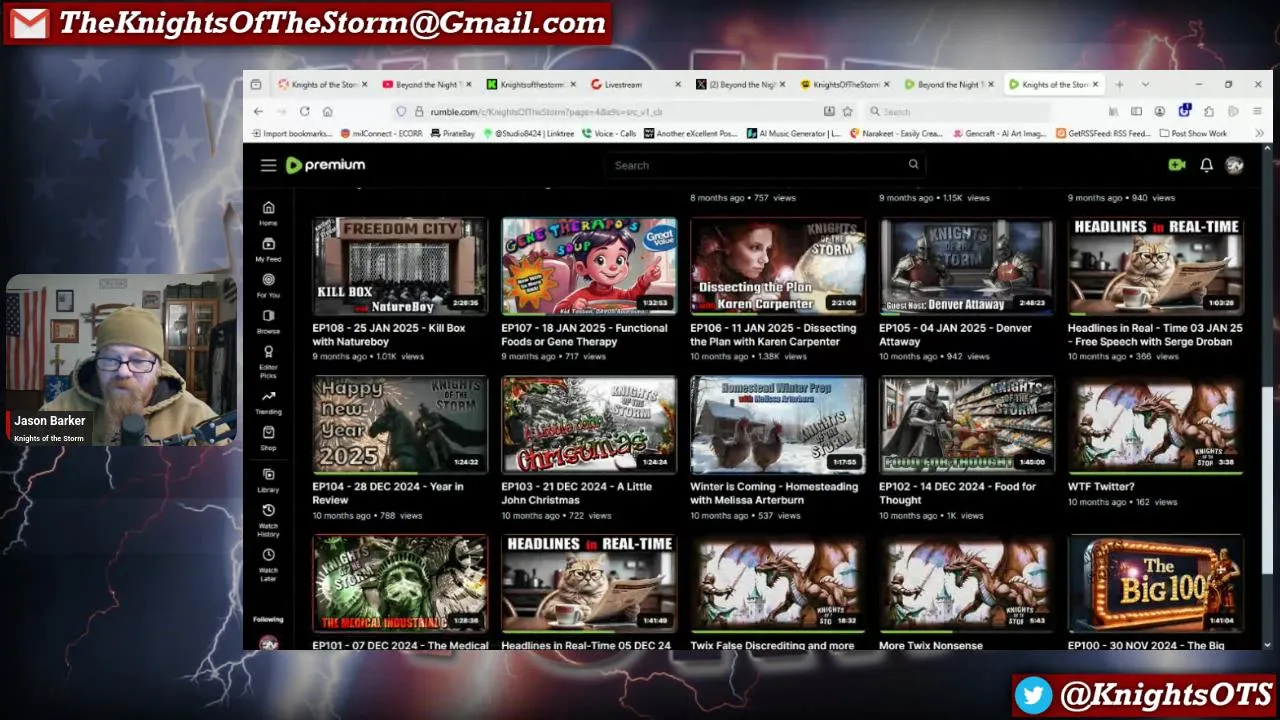Open the Voice - Calls bookmark
The image size is (1280, 720).
(609, 133)
